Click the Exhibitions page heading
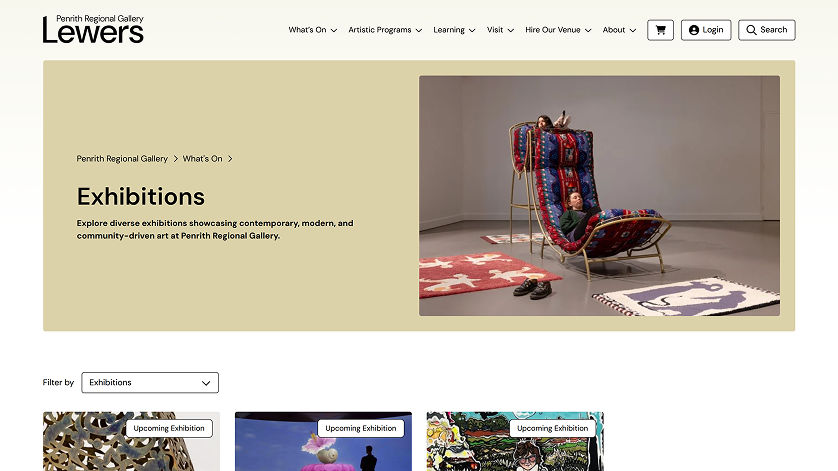Image resolution: width=838 pixels, height=471 pixels. pyautogui.click(x=141, y=197)
